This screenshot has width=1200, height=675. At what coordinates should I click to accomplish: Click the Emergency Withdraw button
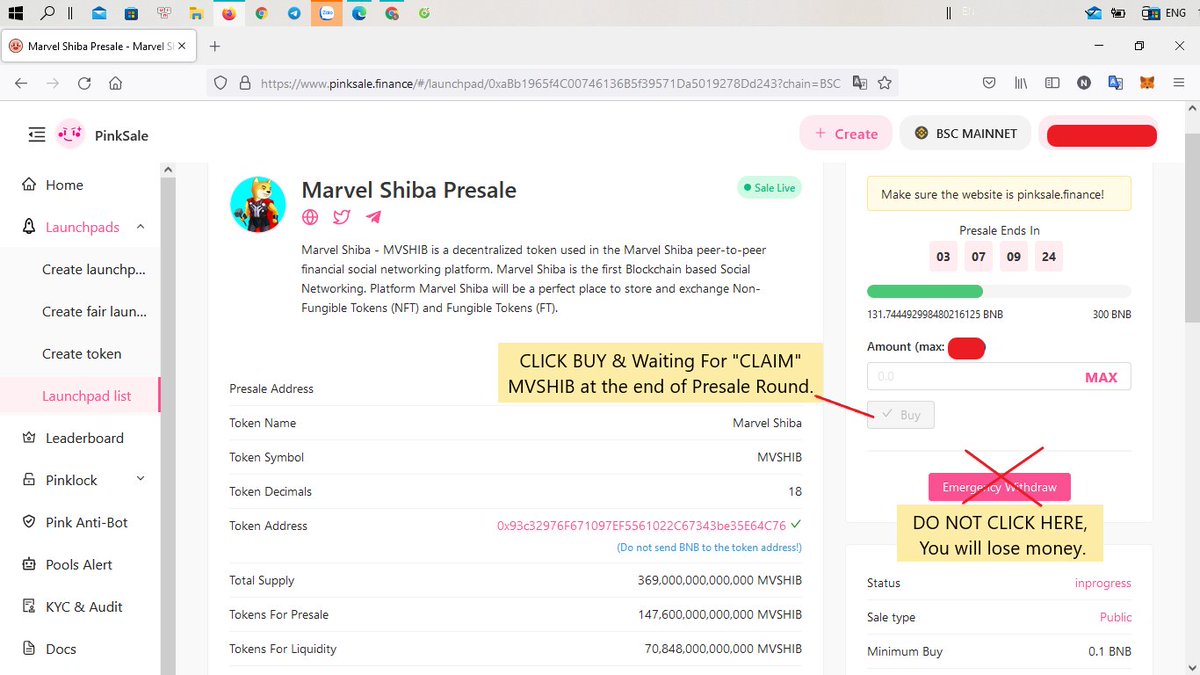999,487
